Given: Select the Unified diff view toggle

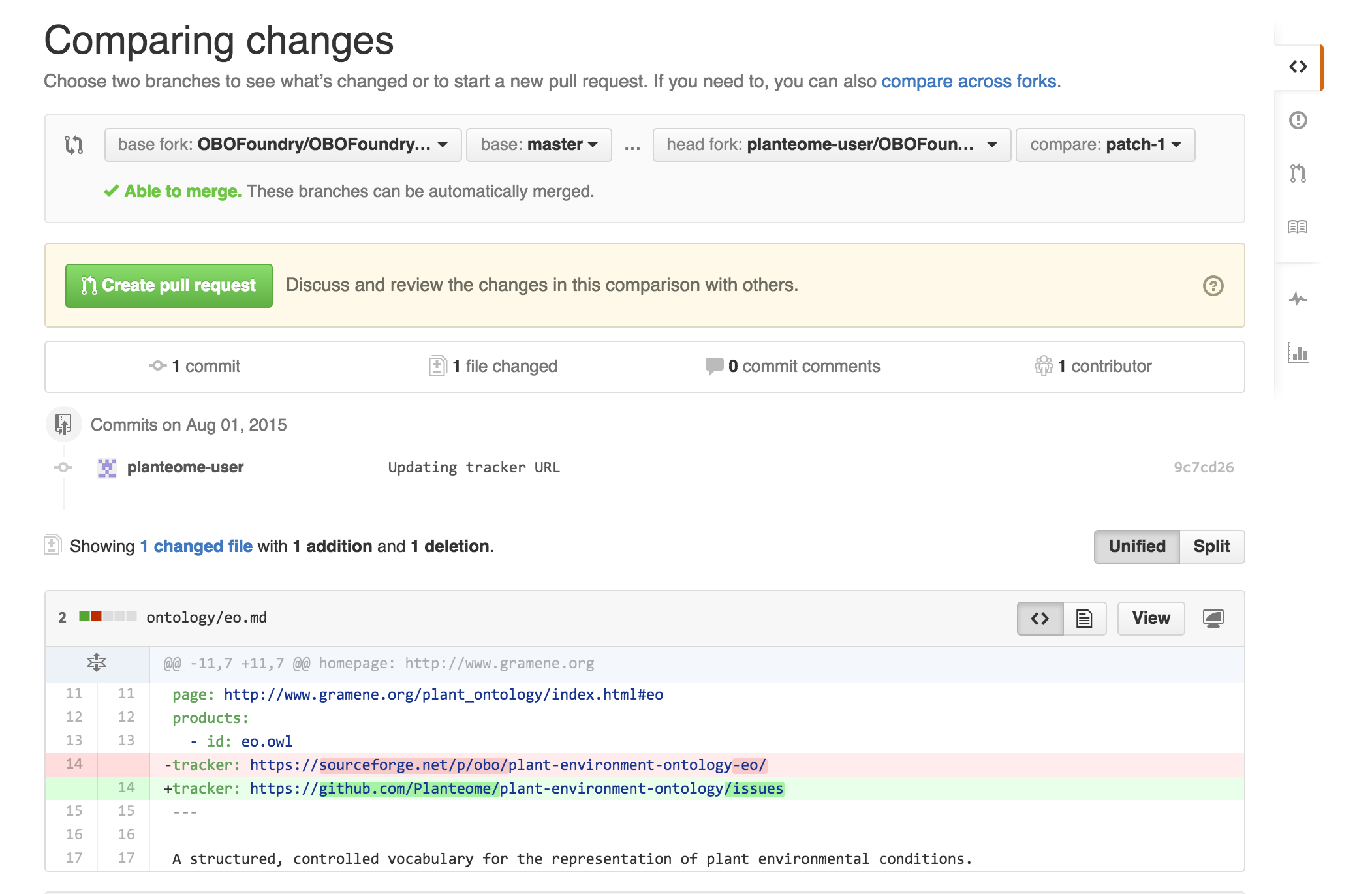Looking at the screenshot, I should [x=1135, y=546].
